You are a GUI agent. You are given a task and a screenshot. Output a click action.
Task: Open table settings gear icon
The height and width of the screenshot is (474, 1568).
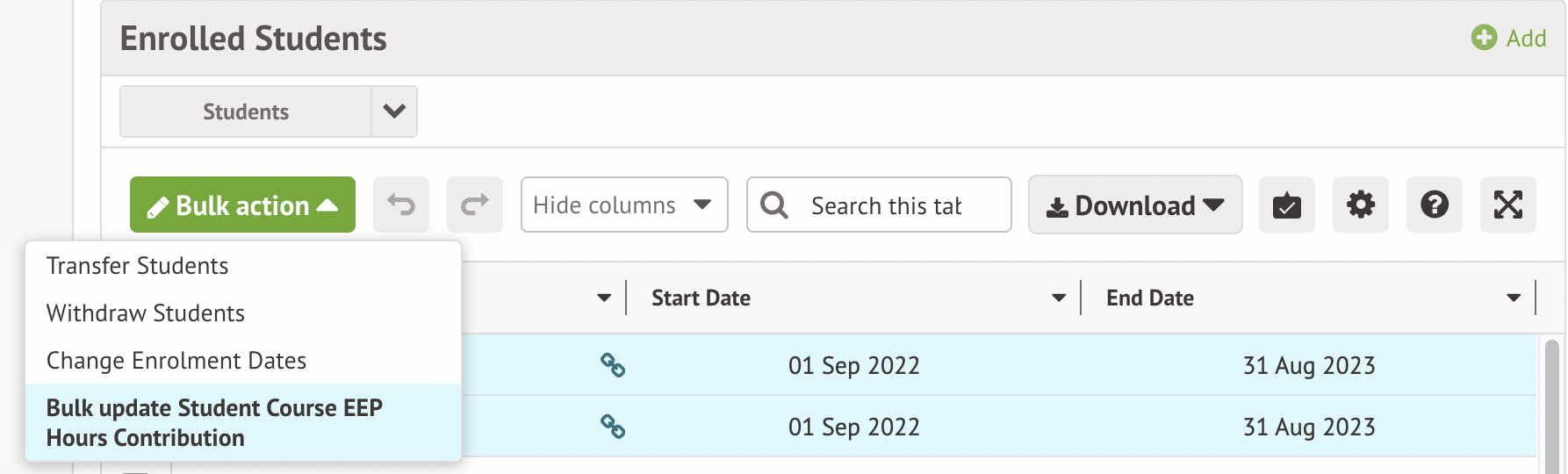[1360, 205]
